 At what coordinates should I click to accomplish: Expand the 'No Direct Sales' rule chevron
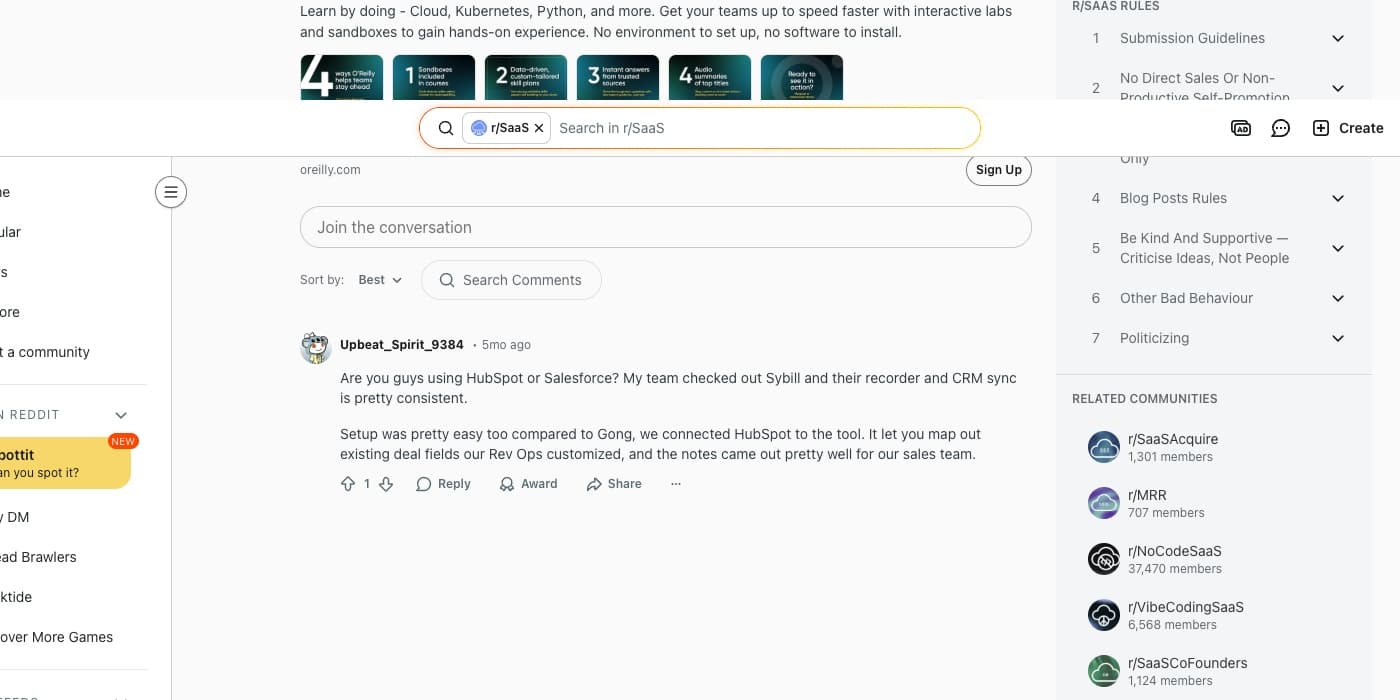[x=1338, y=88]
